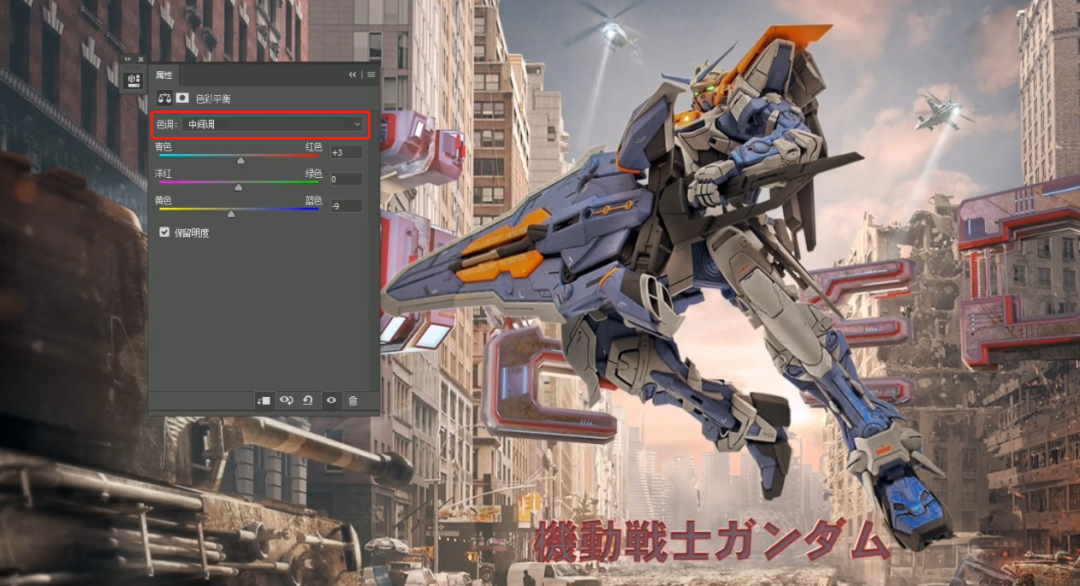
Task: Click the magenta-green balance slider handle
Action: (238, 187)
